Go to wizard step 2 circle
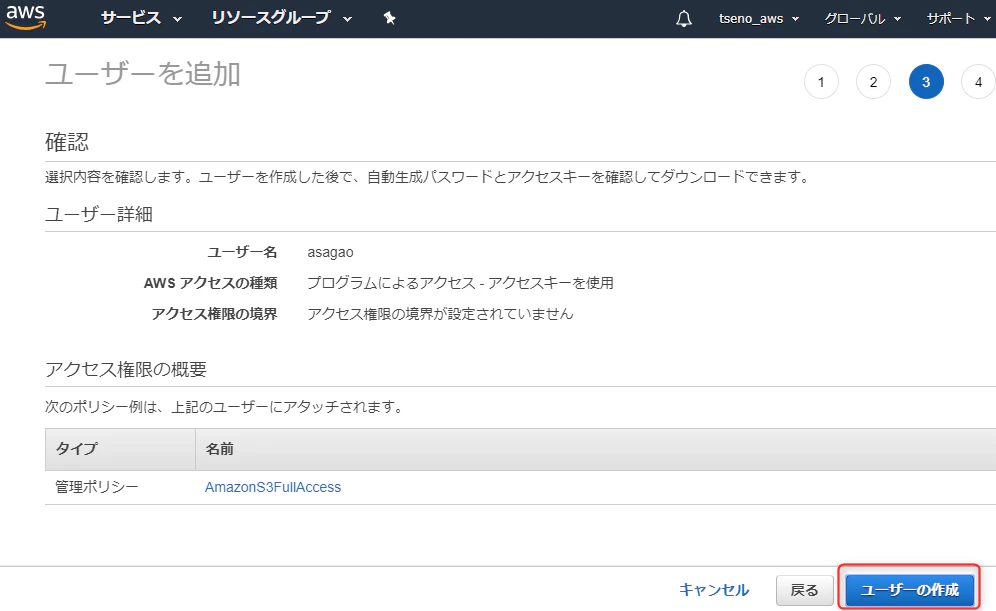 tap(873, 82)
